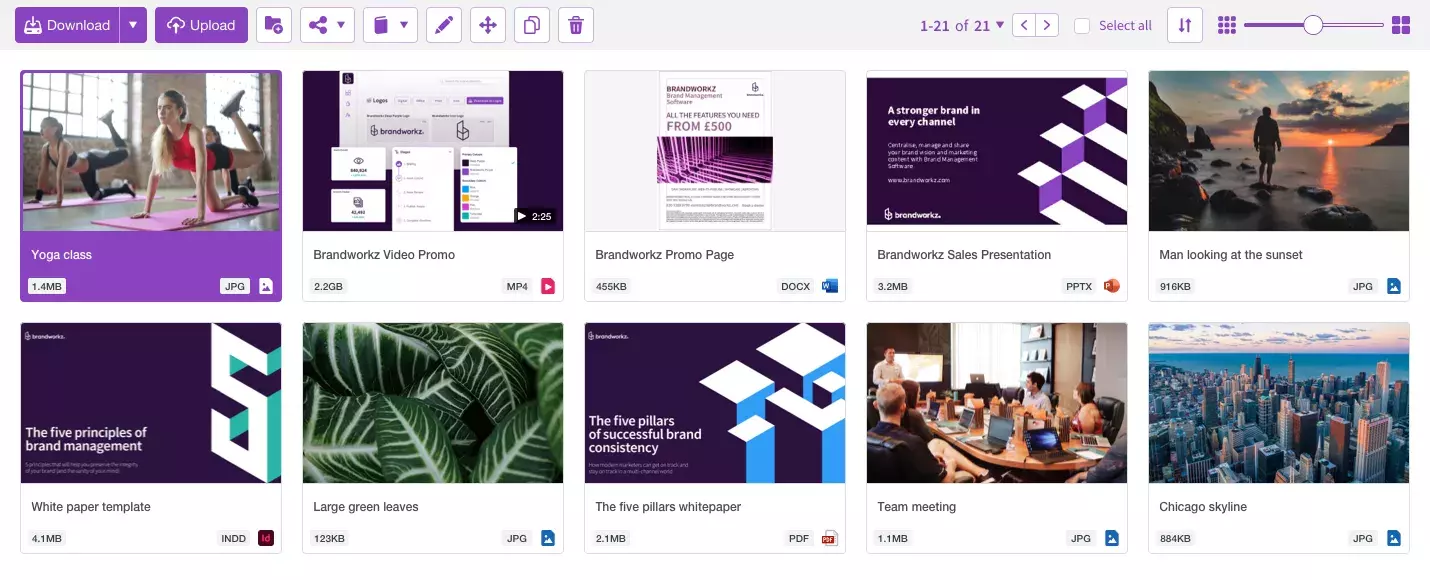The height and width of the screenshot is (580, 1430).
Task: Click the copy icon in toolbar
Action: (x=532, y=25)
